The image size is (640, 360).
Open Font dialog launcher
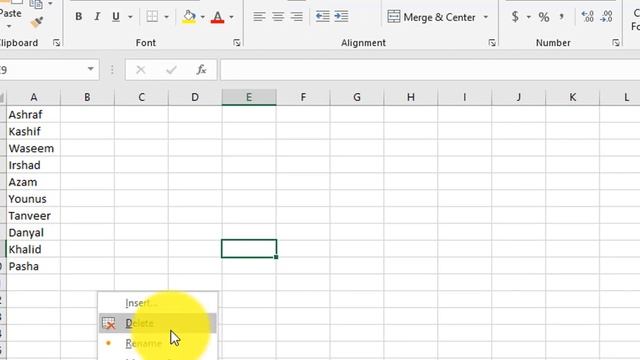237,43
